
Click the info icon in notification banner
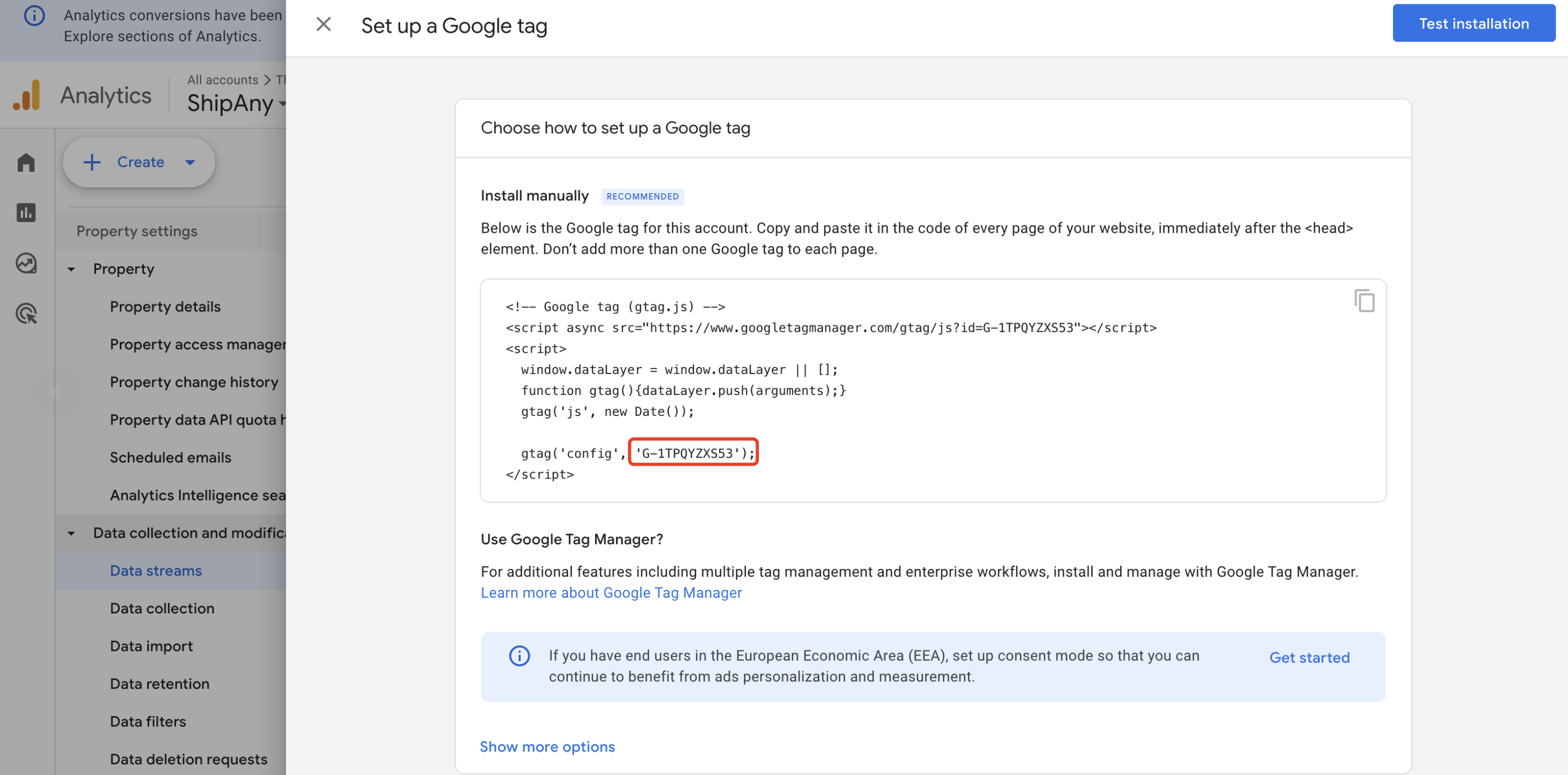[x=34, y=15]
